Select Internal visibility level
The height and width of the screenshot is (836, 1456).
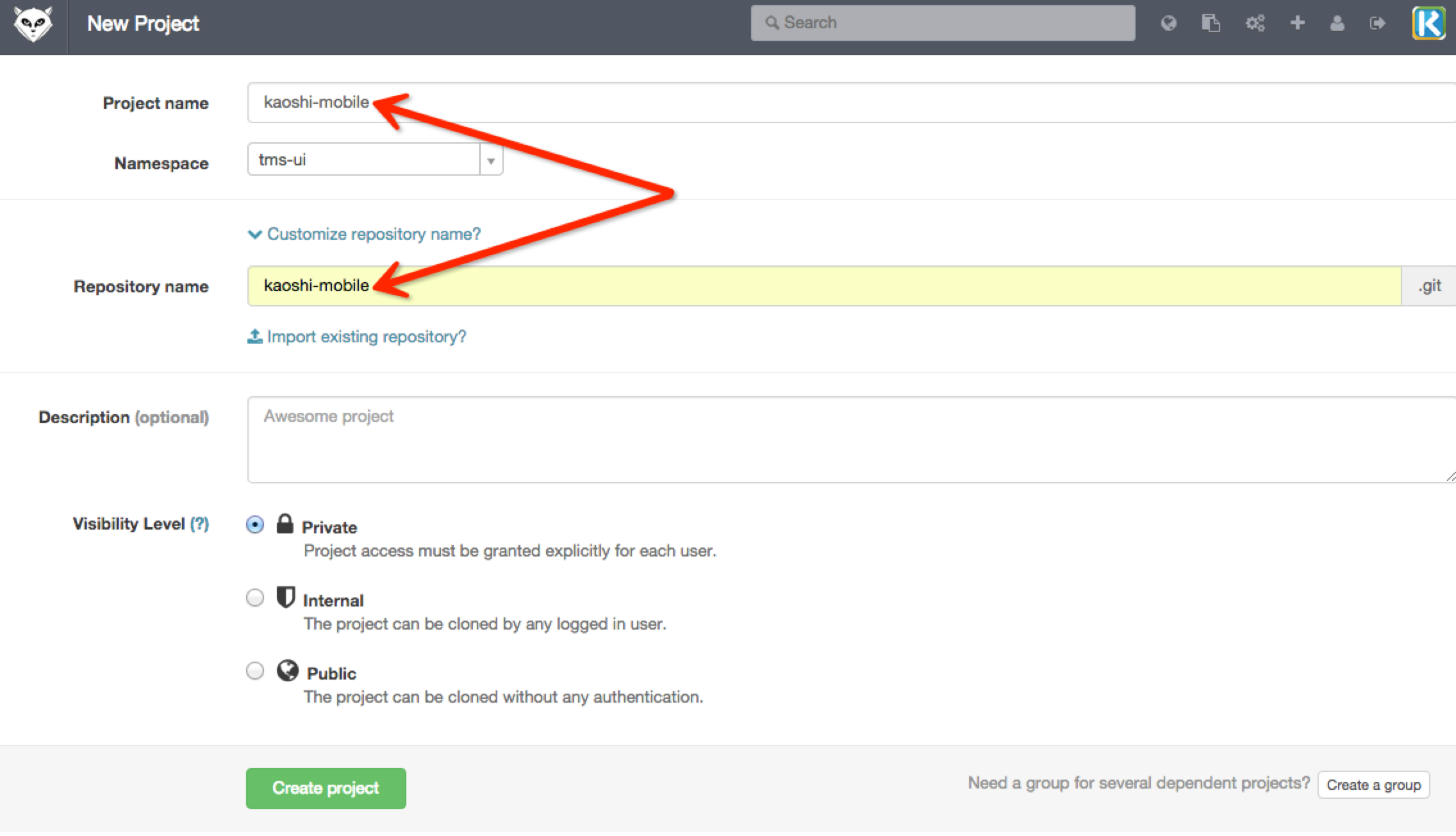[255, 598]
